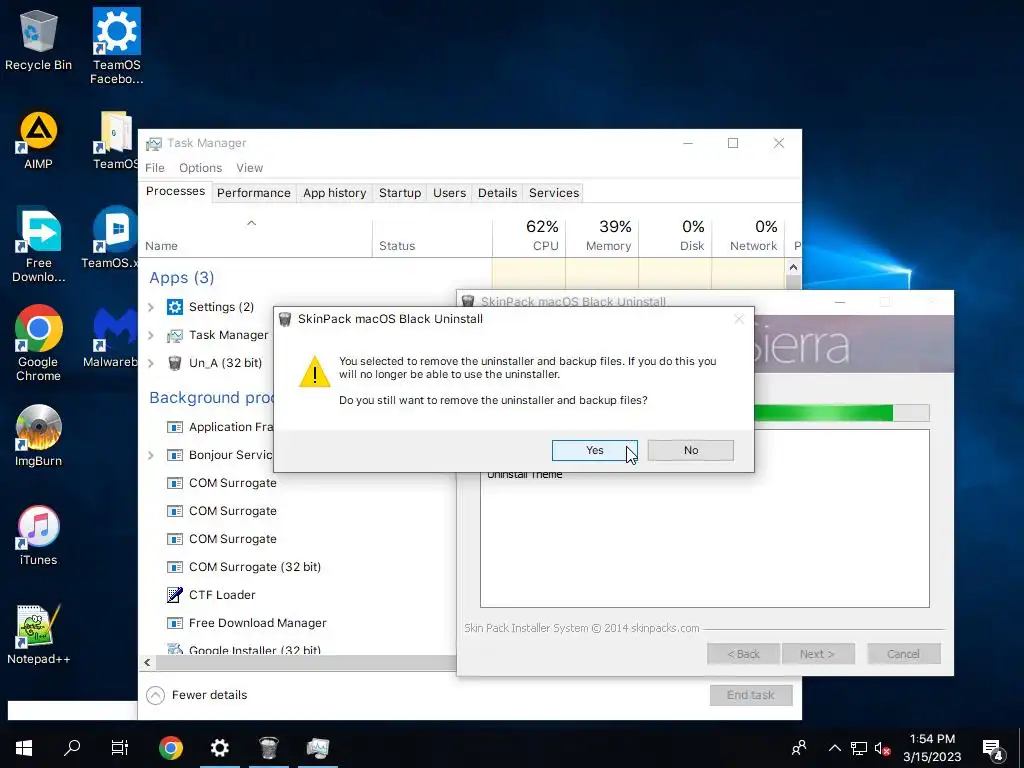The height and width of the screenshot is (768, 1024).
Task: Click the warning triangle icon in dialog
Action: pos(314,372)
